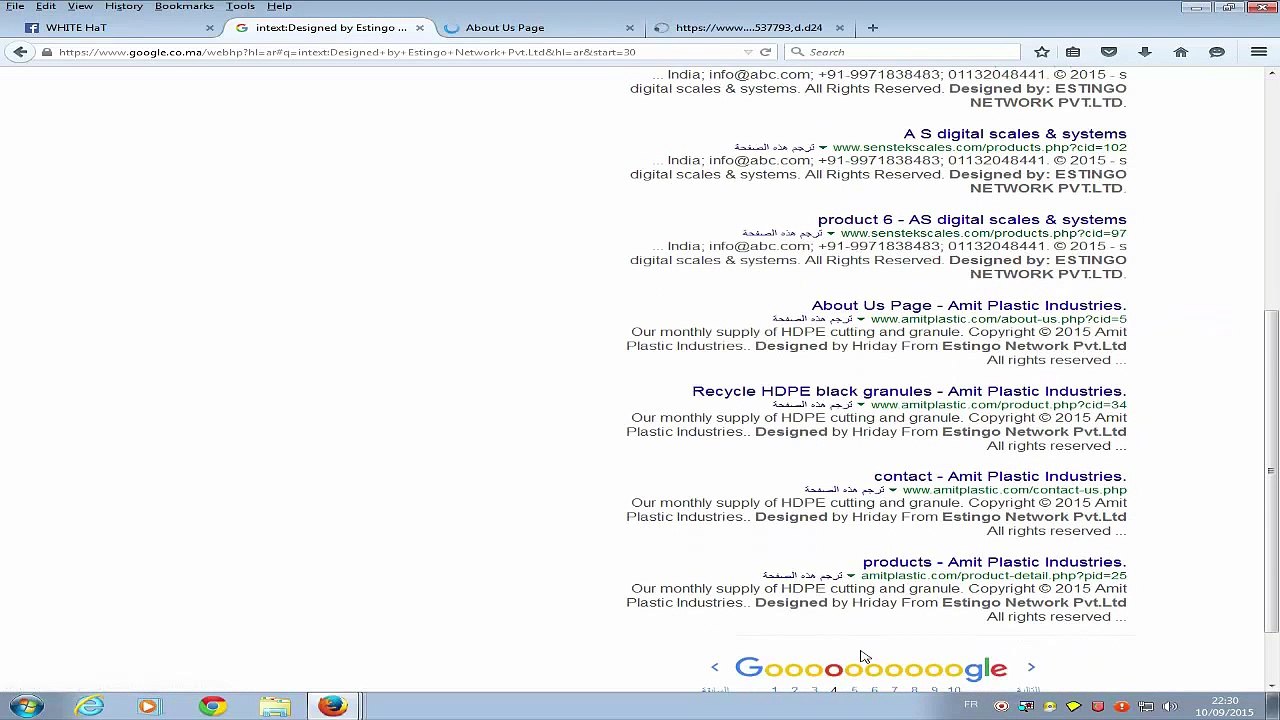Viewport: 1280px width, 720px height.
Task: Open URL history dropdown in address bar
Action: (748, 52)
